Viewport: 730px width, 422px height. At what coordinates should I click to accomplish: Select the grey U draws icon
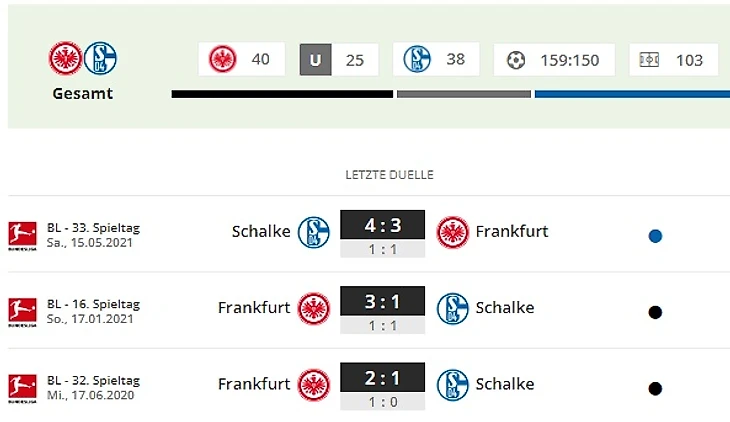(x=316, y=60)
